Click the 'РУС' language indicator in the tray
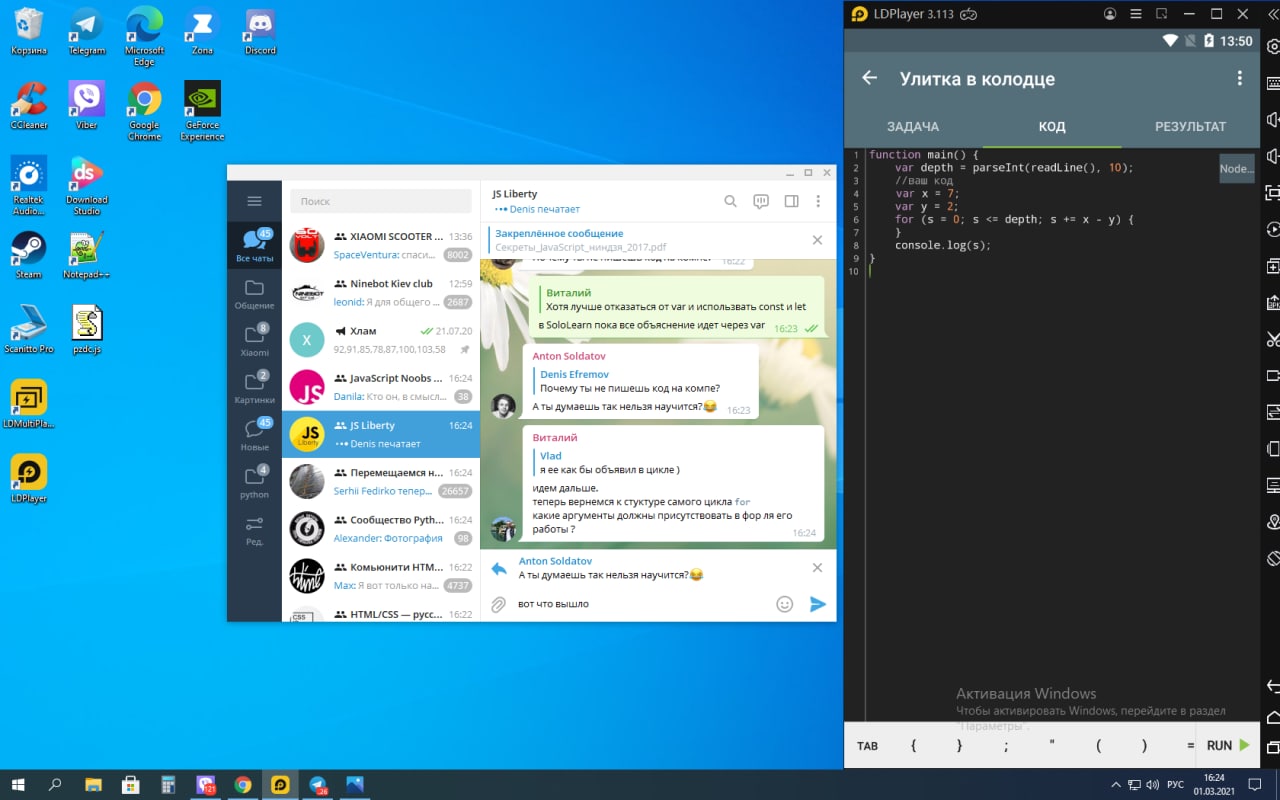 (x=1176, y=785)
